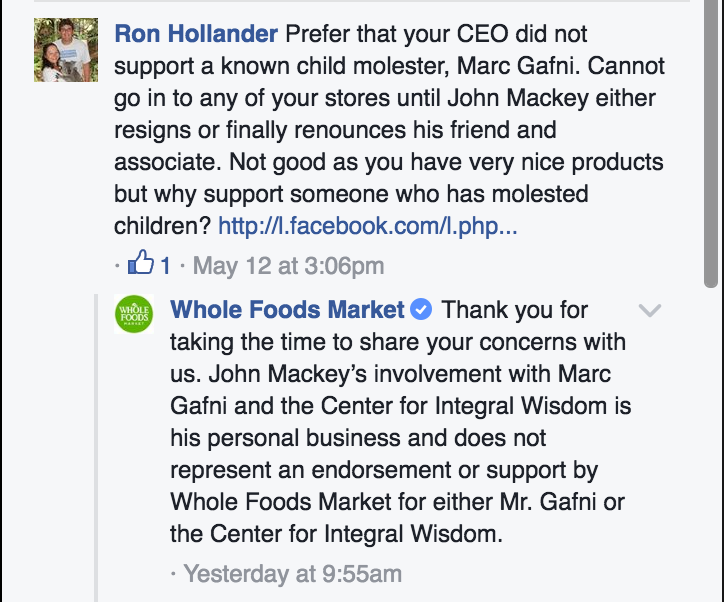The height and width of the screenshot is (602, 724).
Task: Click the "May 12 at 3:06pm" timestamp
Action: click(x=288, y=266)
